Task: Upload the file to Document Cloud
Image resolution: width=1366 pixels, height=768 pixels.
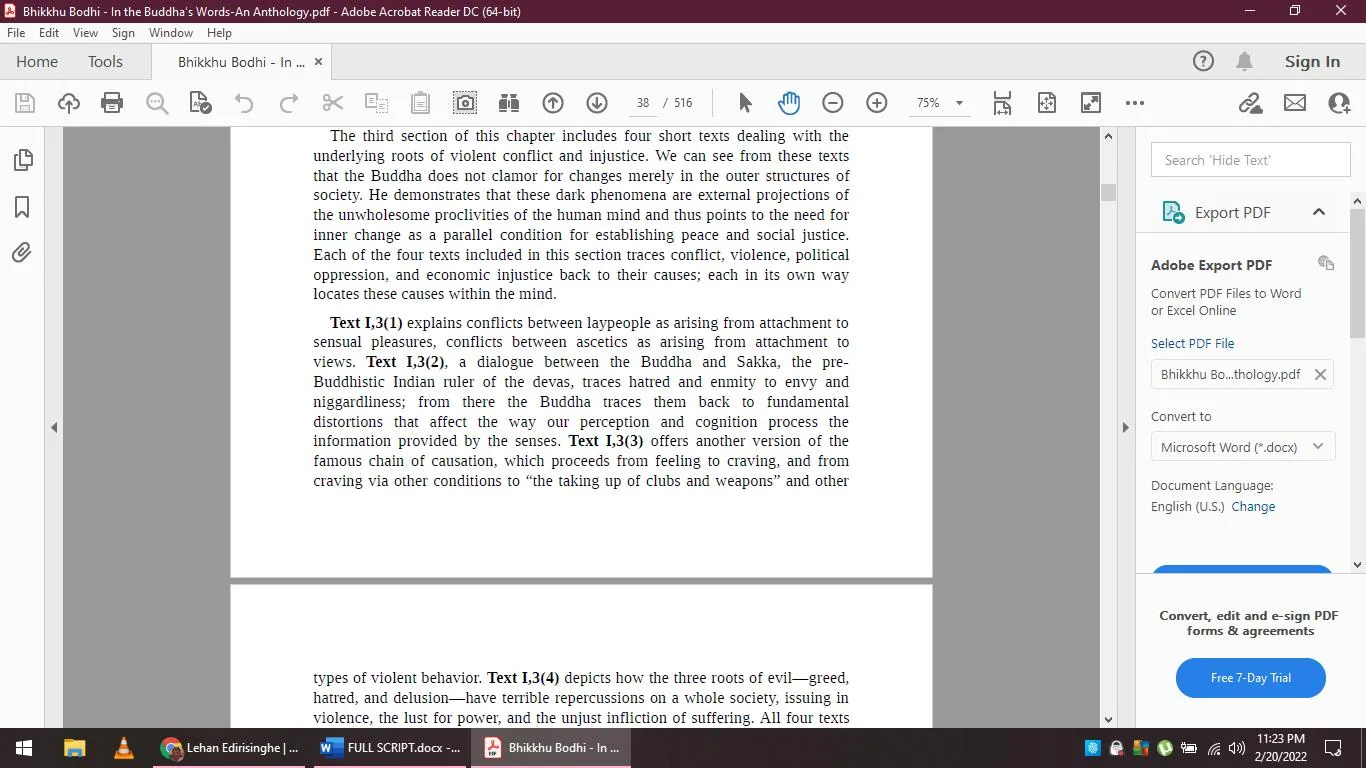Action: [x=69, y=103]
